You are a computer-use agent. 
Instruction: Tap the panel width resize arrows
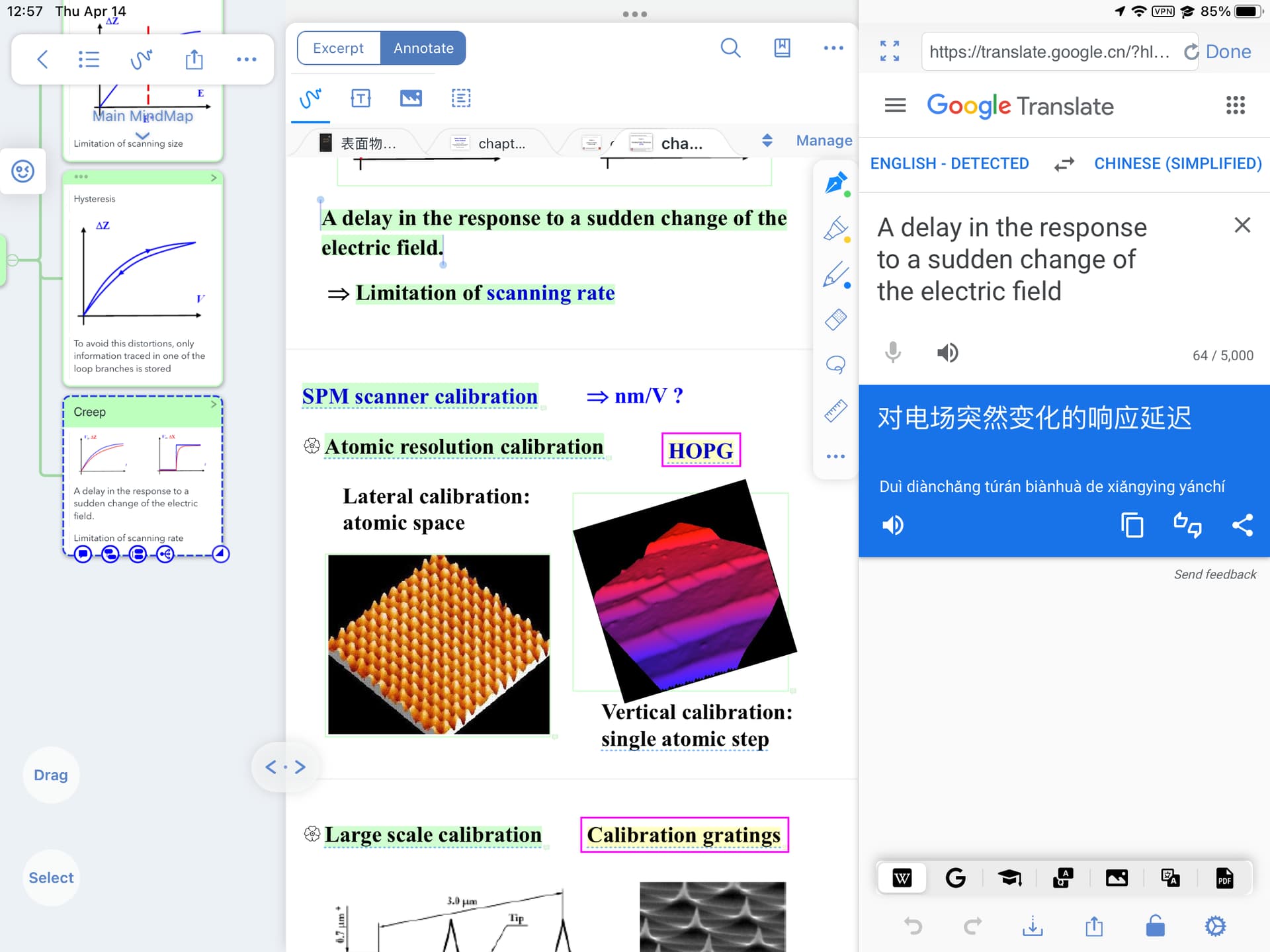click(285, 767)
